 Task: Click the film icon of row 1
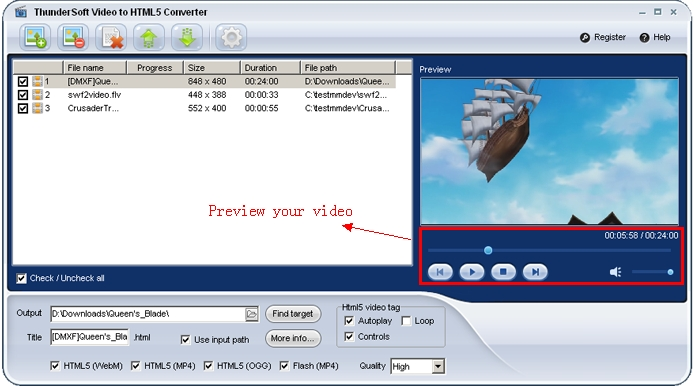click(38, 81)
